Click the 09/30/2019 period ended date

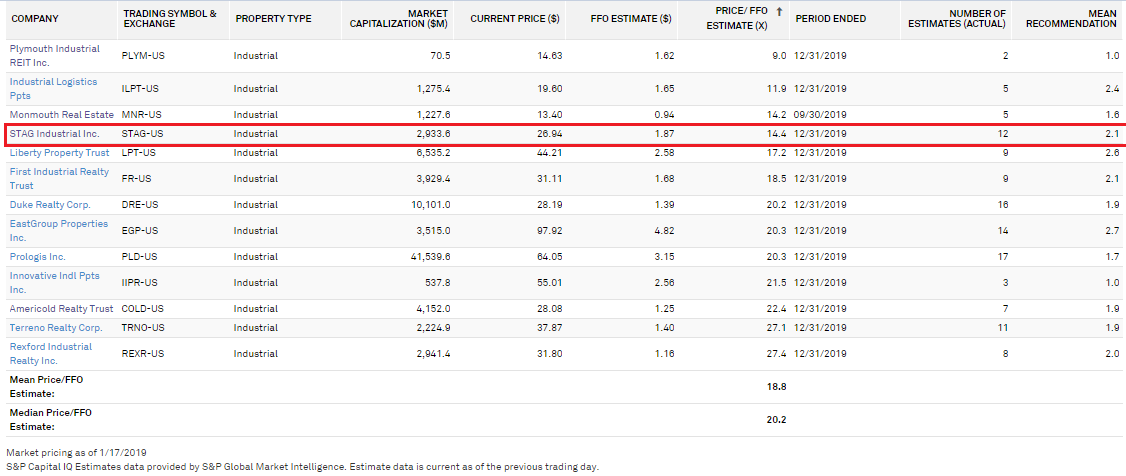[x=821, y=114]
